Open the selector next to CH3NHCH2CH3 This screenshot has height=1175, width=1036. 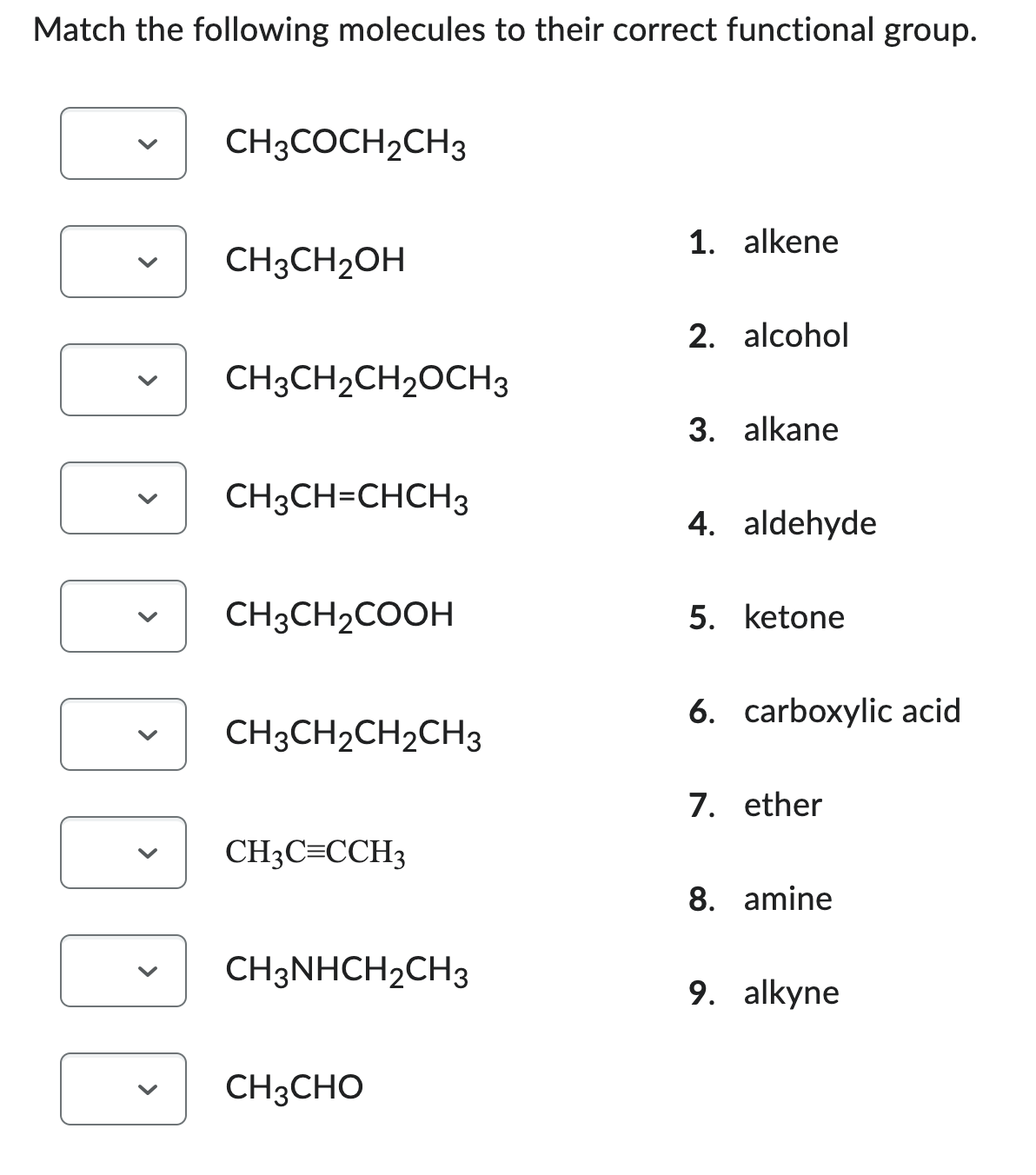(x=123, y=972)
